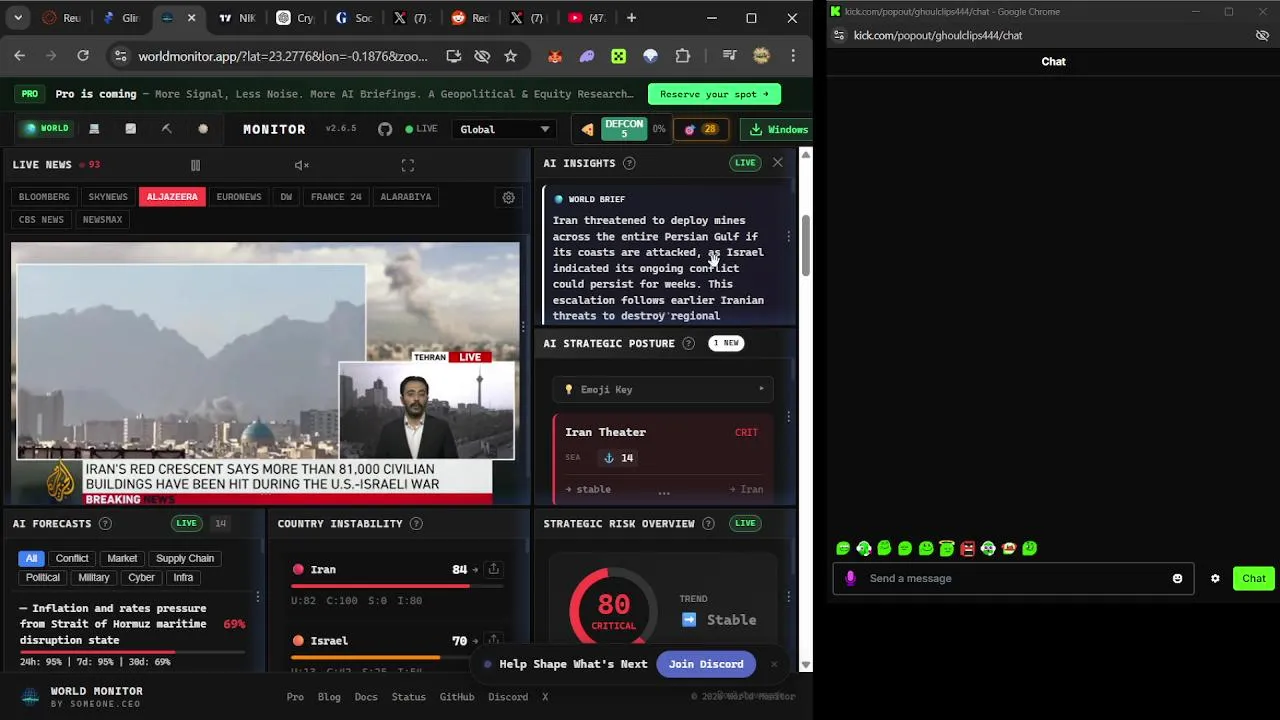1280x720 pixels.
Task: Select the tech variant icon next to WORLD
Action: (x=94, y=129)
